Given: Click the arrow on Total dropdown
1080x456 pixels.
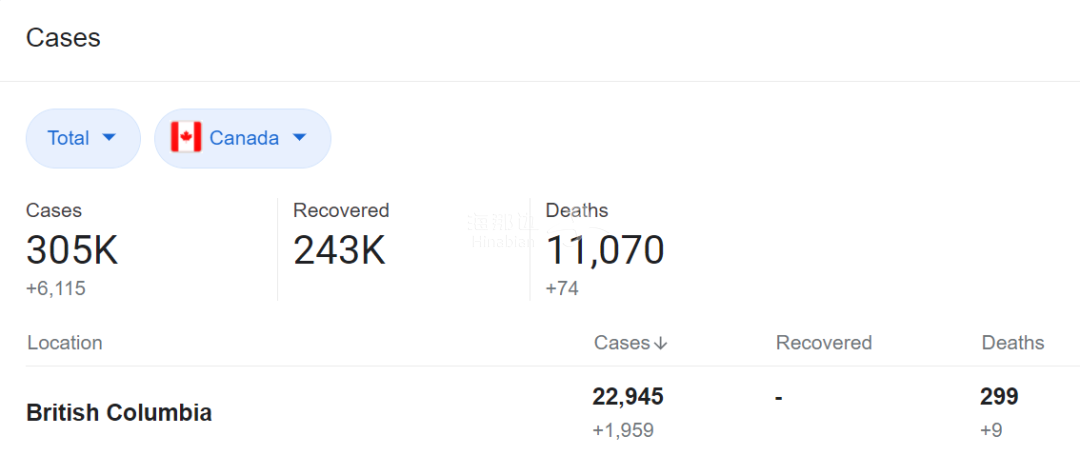Looking at the screenshot, I should [110, 138].
